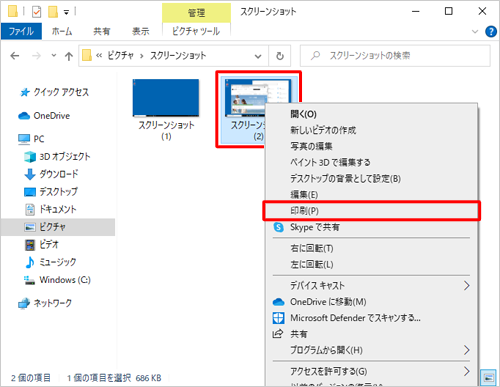This screenshot has height=387, width=500.
Task: Open ドキュメント folder in sidebar
Action: (x=51, y=209)
